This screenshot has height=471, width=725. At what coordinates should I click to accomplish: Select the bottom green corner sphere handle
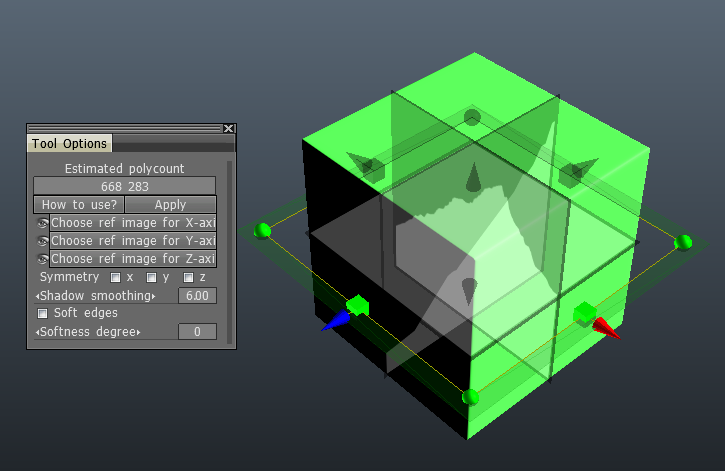(470, 397)
